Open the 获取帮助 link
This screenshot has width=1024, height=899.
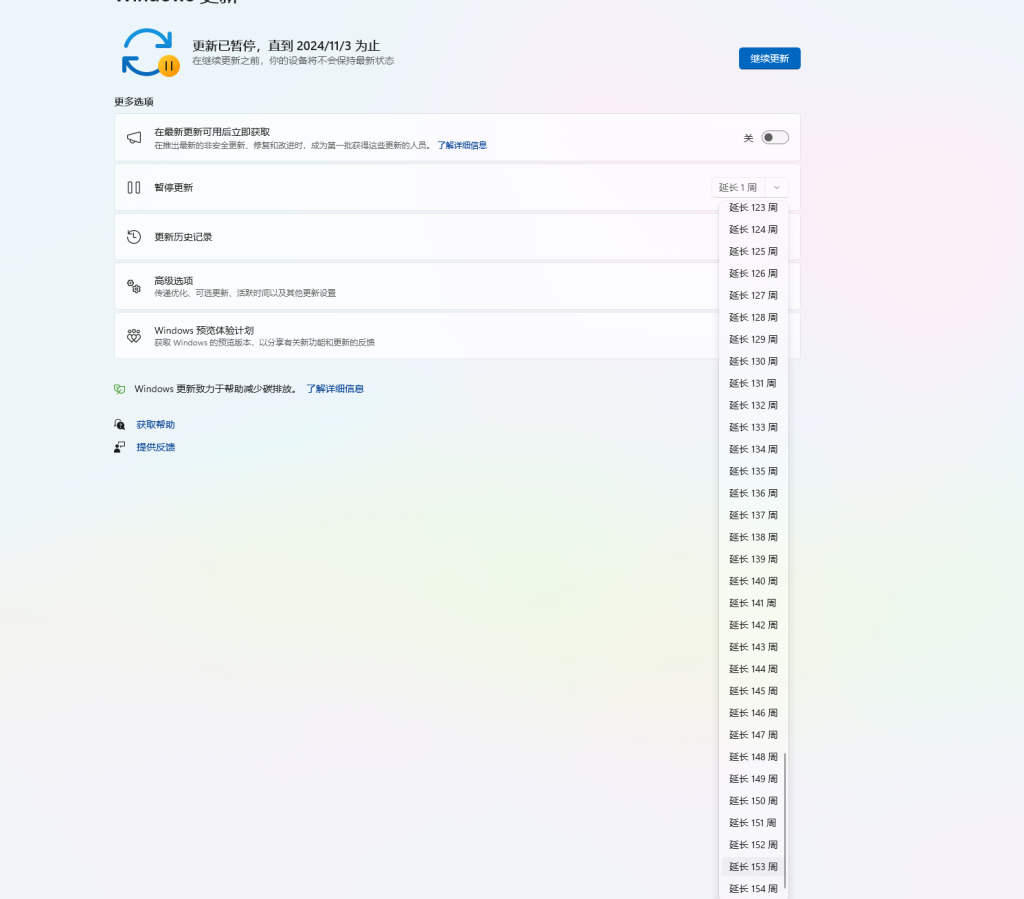(x=155, y=424)
